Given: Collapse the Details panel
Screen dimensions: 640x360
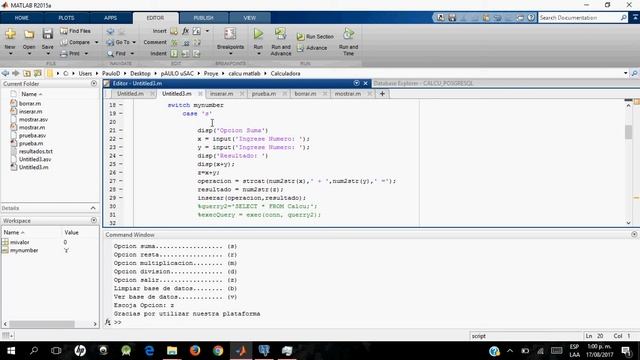Looking at the screenshot, I should (93, 208).
